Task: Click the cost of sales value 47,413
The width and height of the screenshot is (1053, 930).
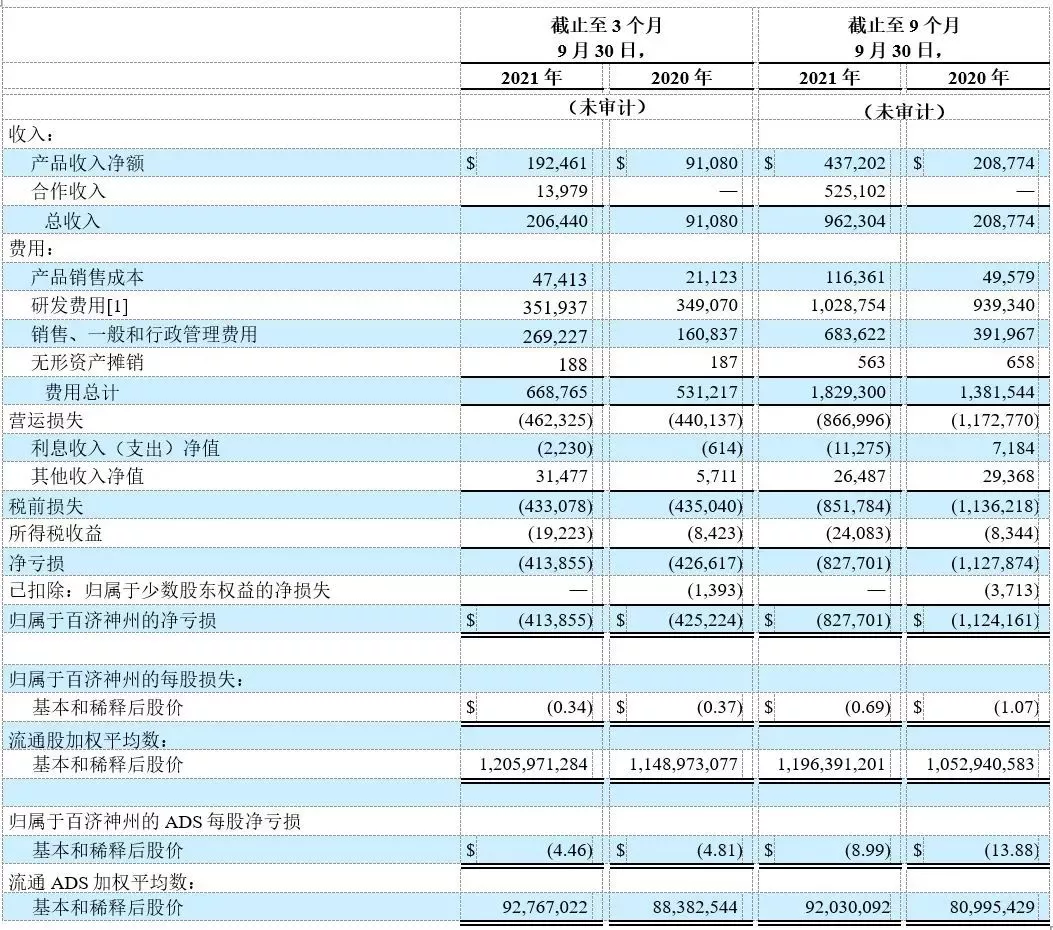Action: (559, 279)
